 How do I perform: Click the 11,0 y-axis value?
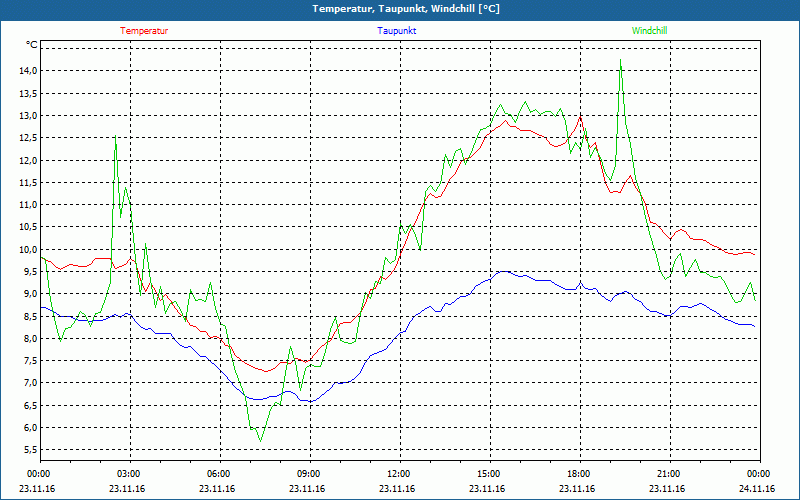[29, 205]
